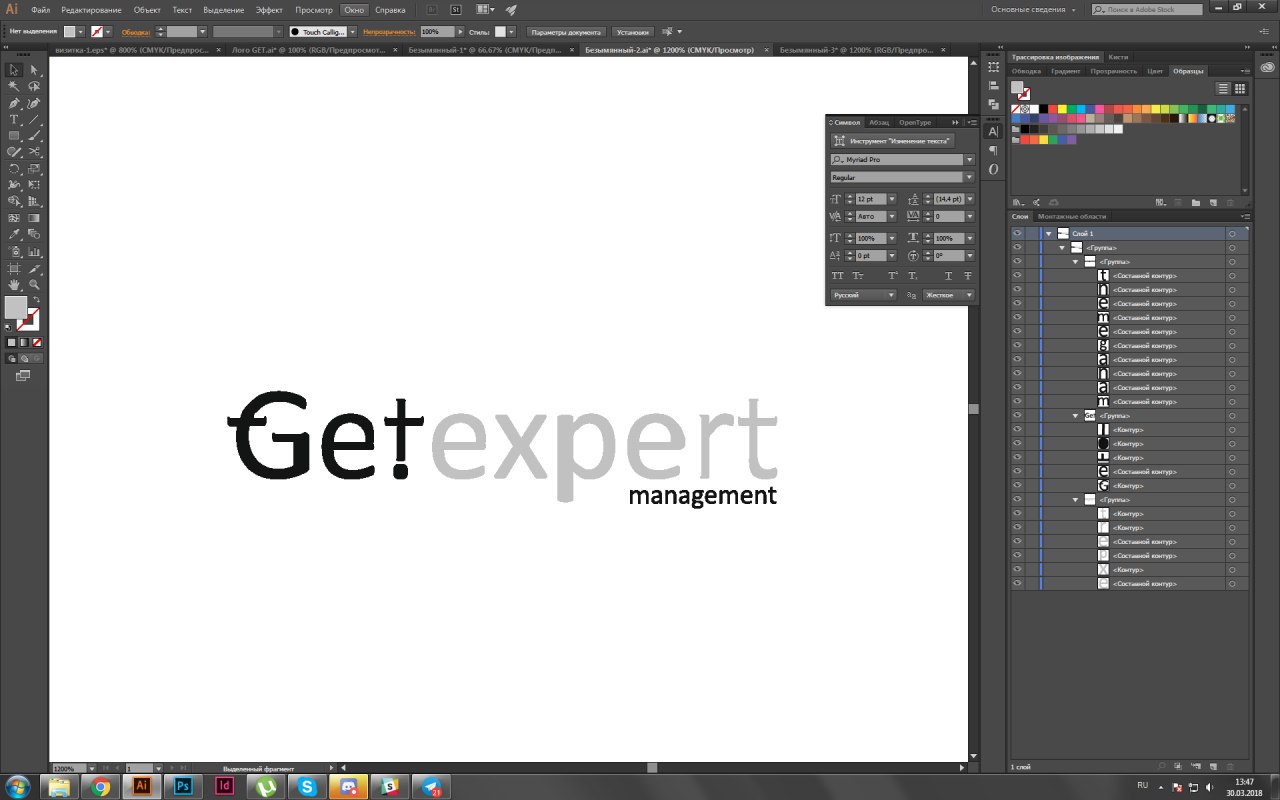Toggle Strikethrough in Character panel
This screenshot has height=800, width=1280.
pyautogui.click(x=968, y=275)
